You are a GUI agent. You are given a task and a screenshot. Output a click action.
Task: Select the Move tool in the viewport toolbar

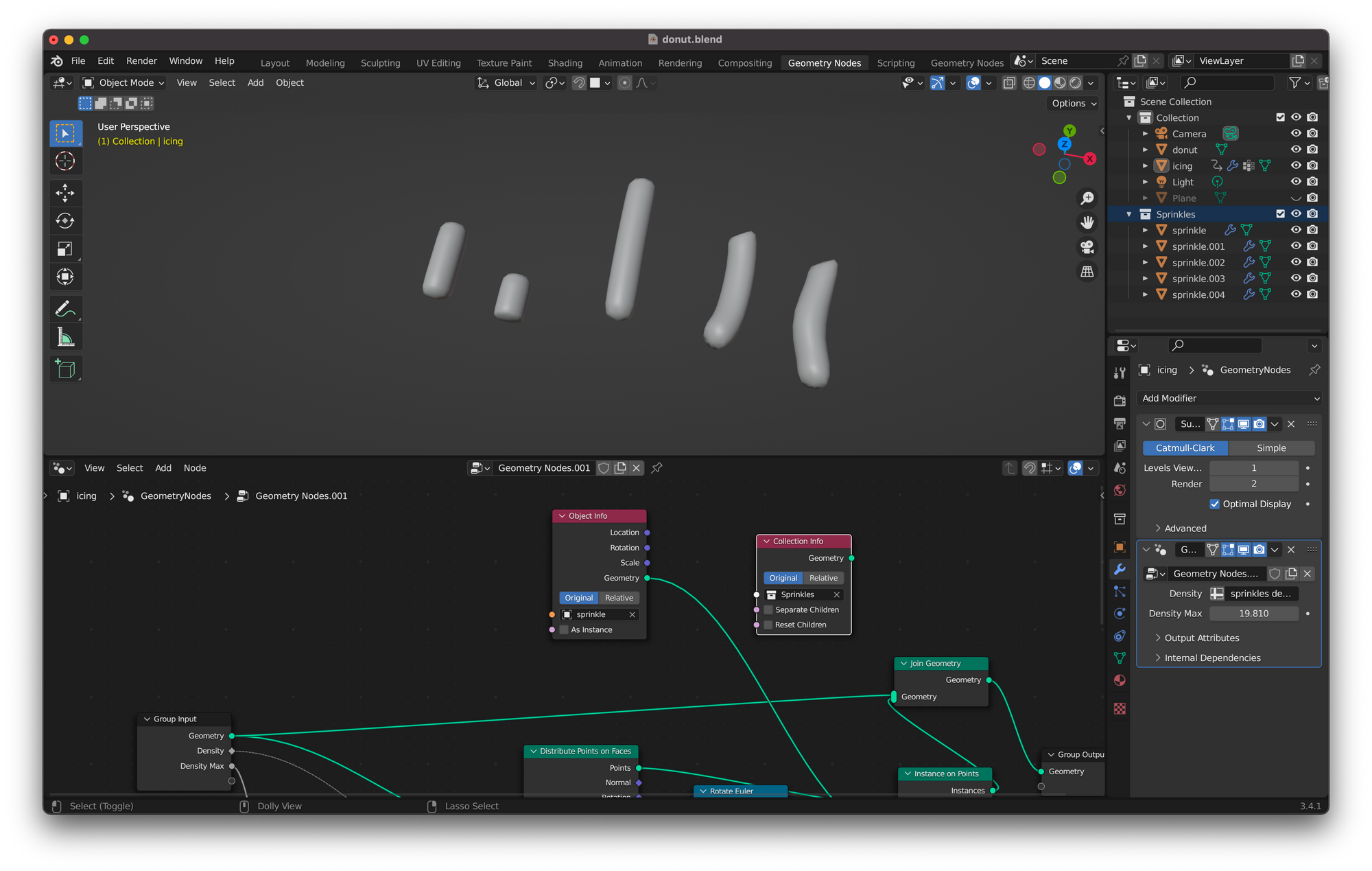pyautogui.click(x=65, y=193)
